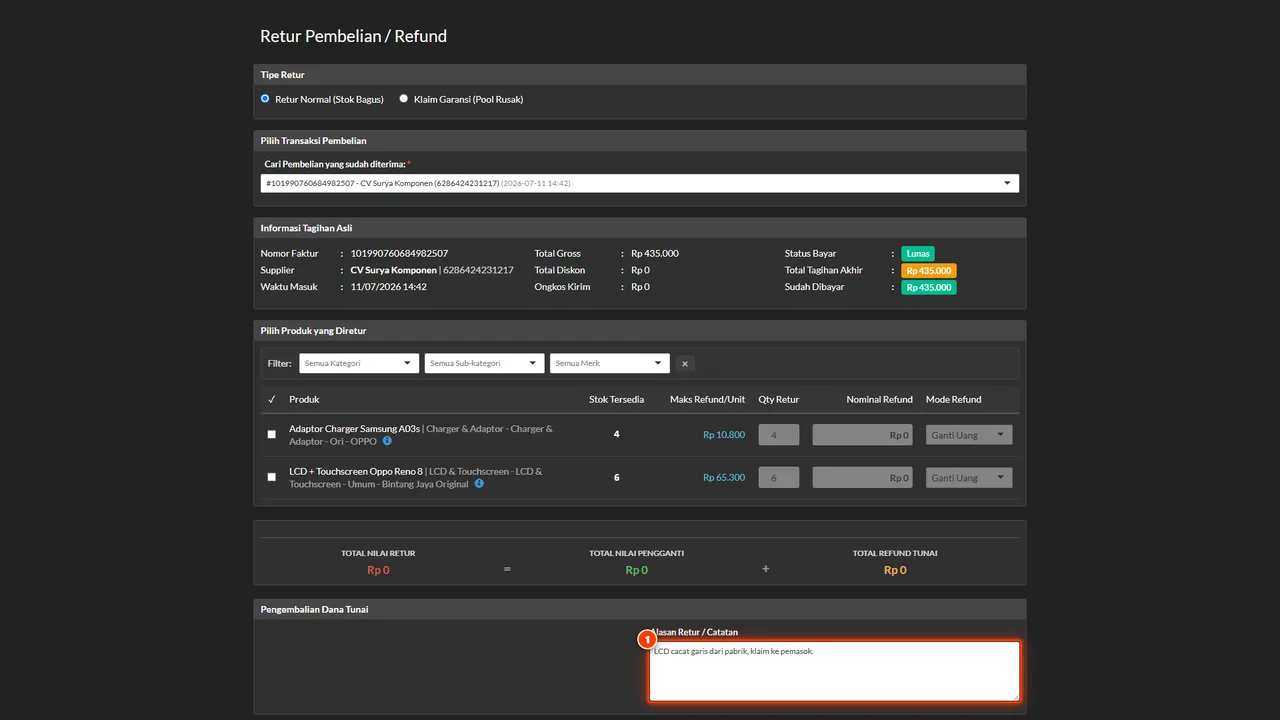Click the orange Total Tagihan Akhir badge
The image size is (1280, 720).
(x=929, y=271)
